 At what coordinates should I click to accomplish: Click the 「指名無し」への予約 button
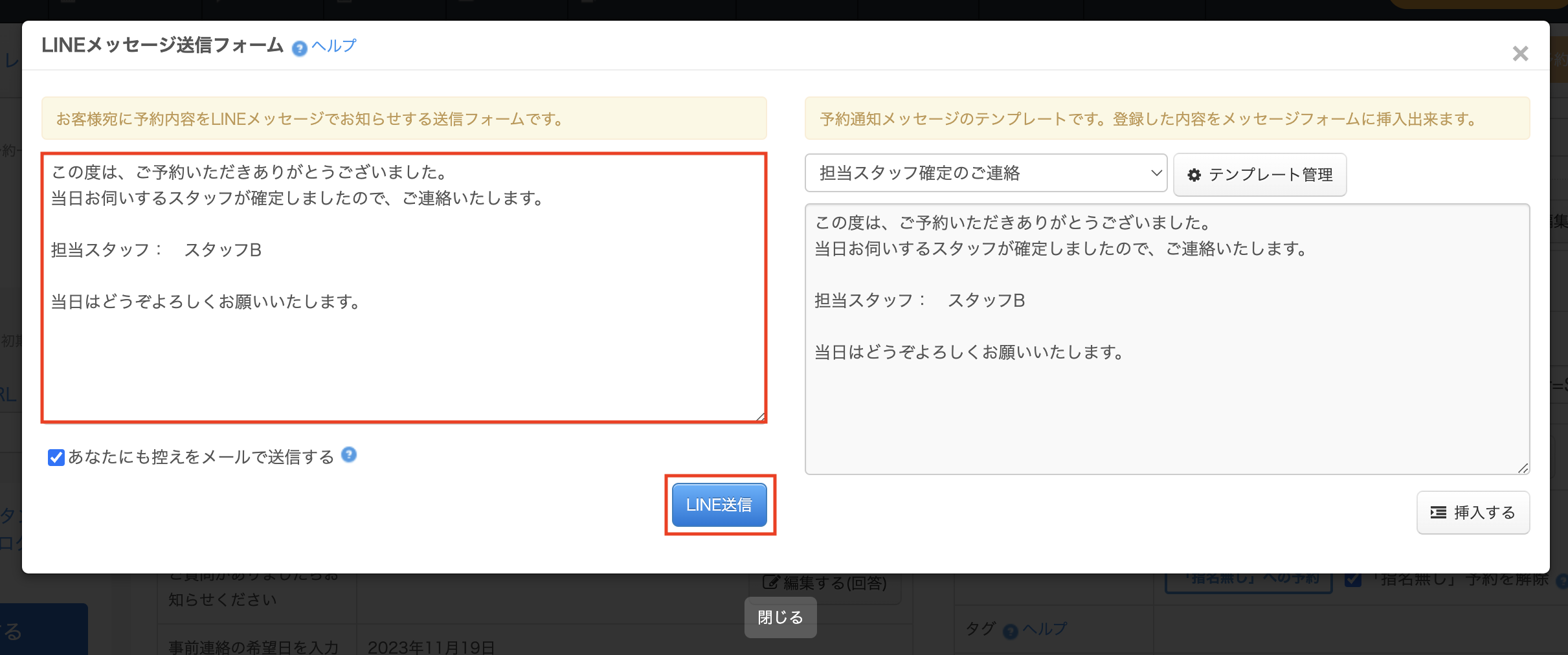(1249, 579)
